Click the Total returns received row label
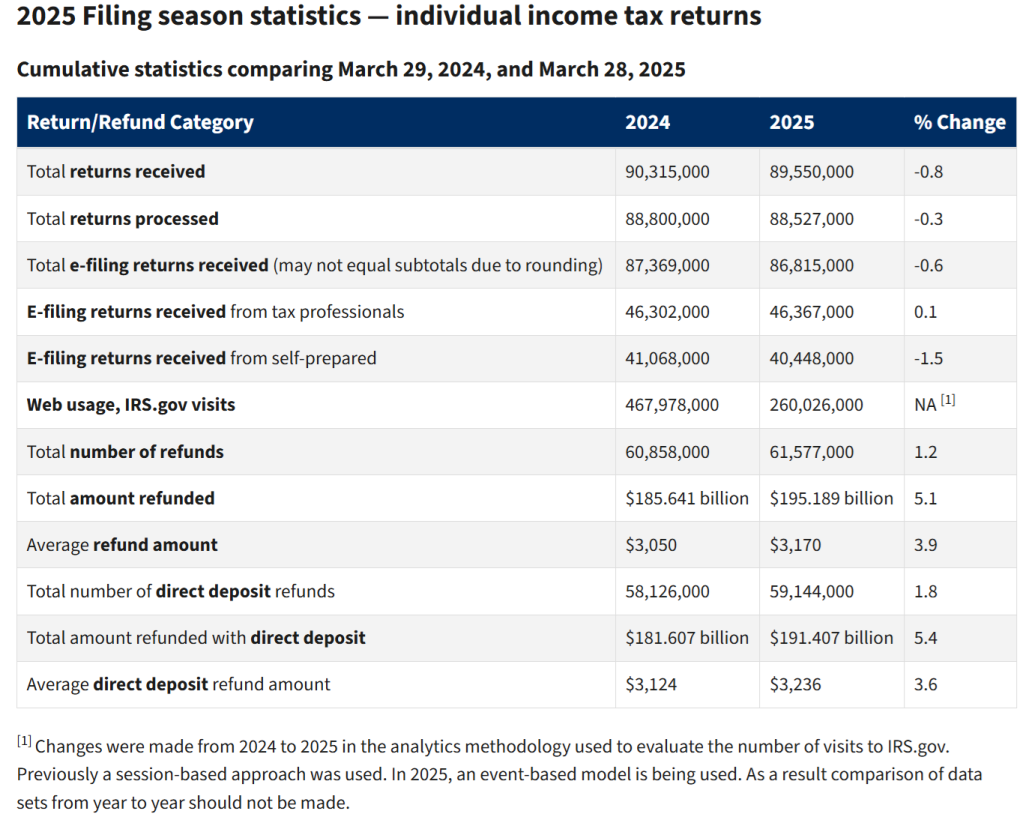The image size is (1023, 823). [x=116, y=172]
